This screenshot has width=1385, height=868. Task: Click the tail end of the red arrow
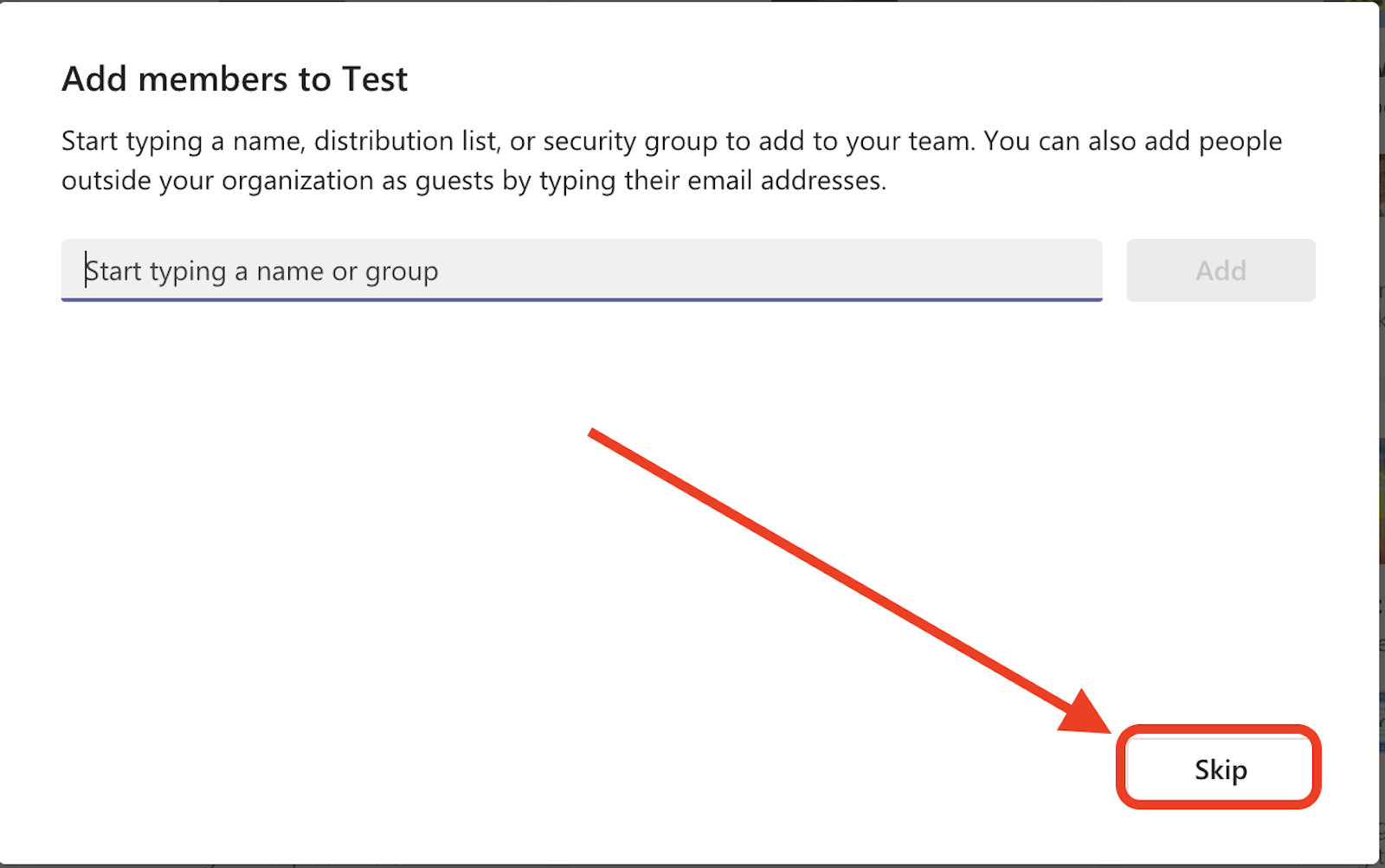(592, 433)
